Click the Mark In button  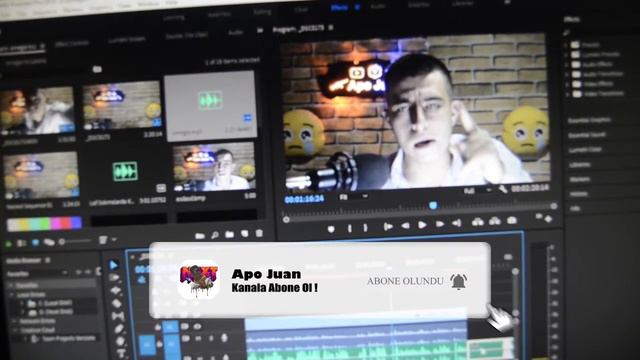pyautogui.click(x=350, y=228)
